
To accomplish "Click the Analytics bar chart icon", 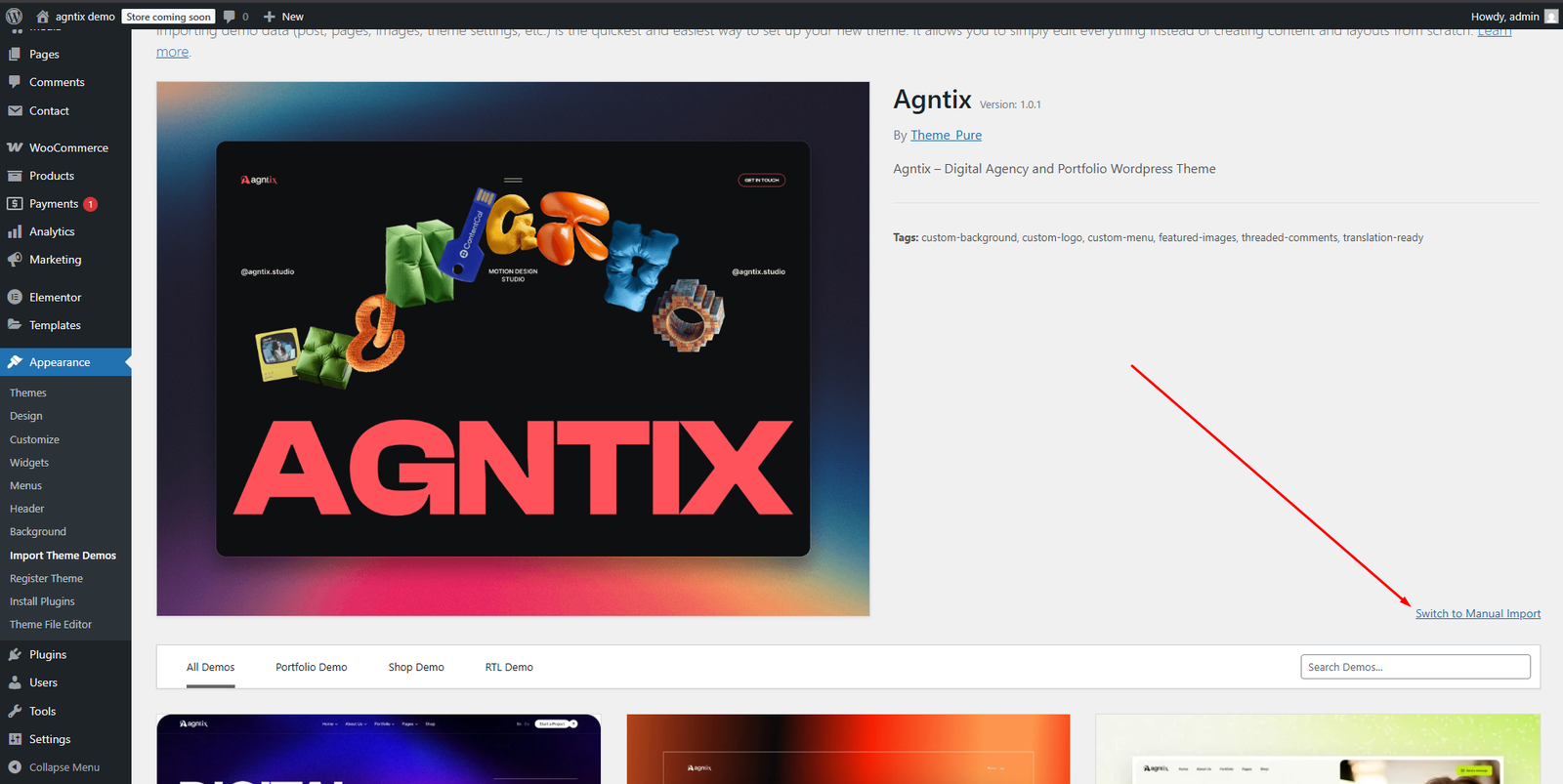I will 15,231.
